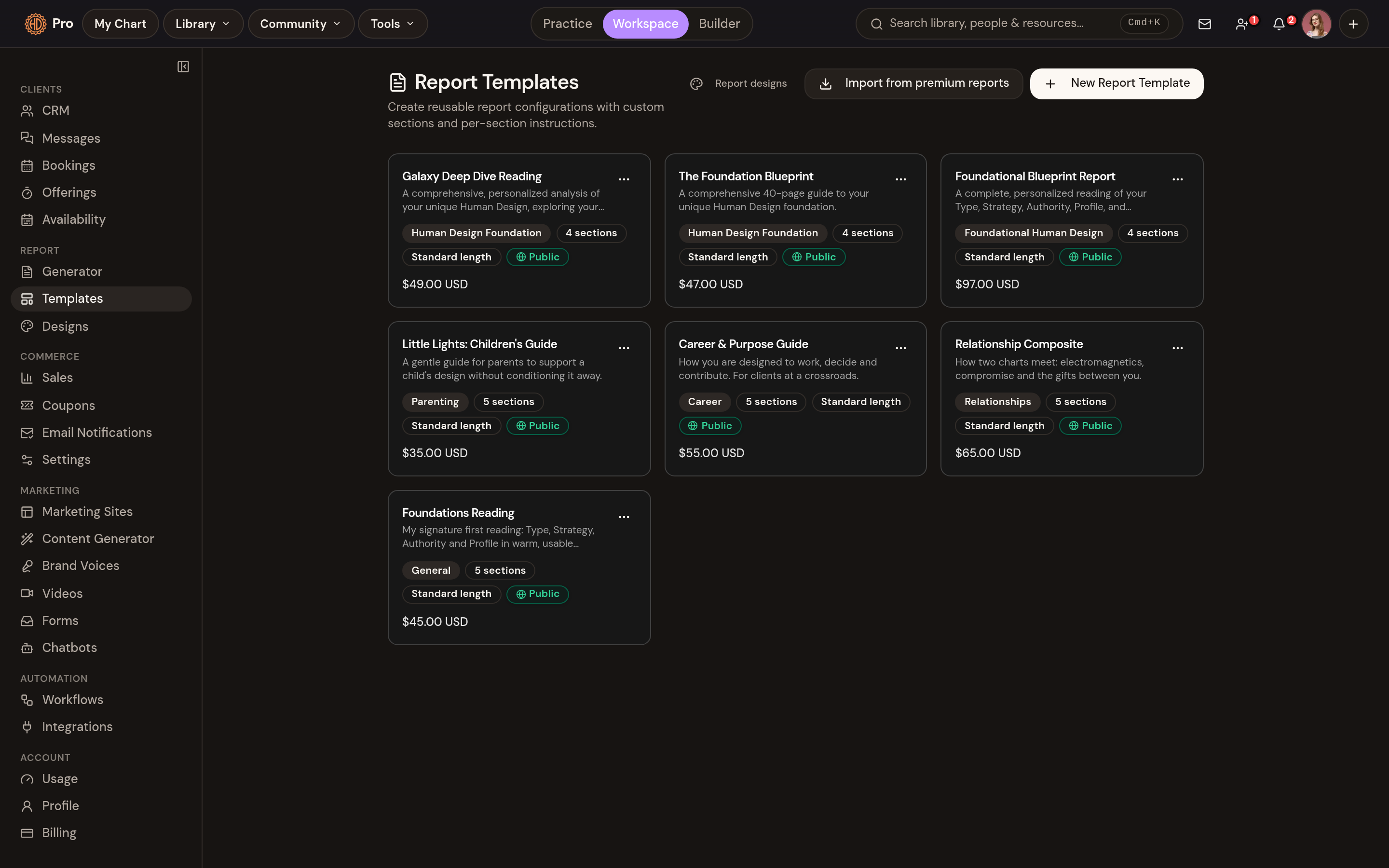Expand the Library dropdown

point(203,24)
